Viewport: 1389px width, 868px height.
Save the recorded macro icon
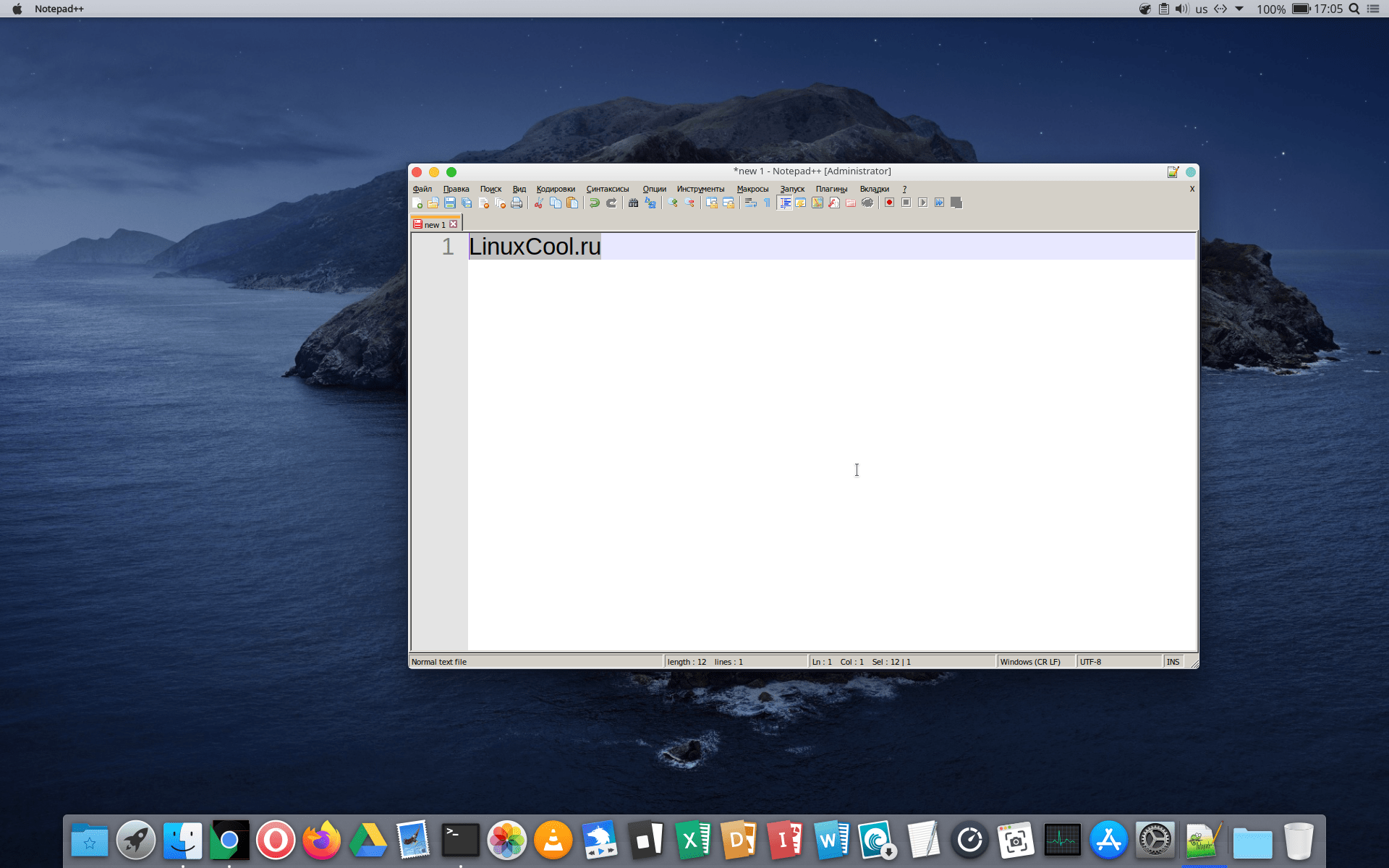956,203
